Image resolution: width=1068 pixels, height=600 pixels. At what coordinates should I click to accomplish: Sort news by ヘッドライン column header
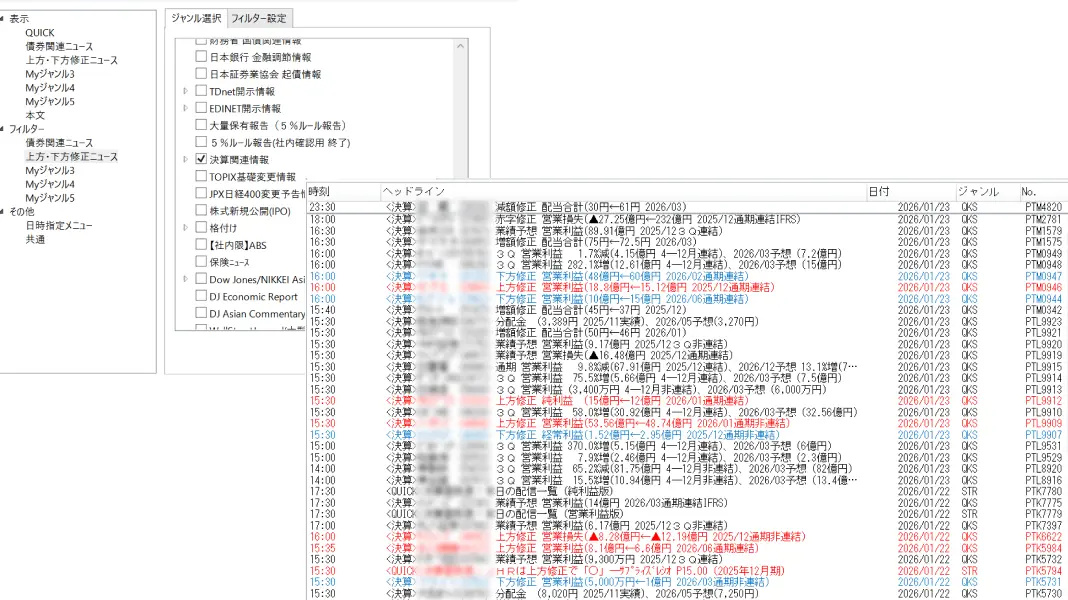tap(623, 191)
